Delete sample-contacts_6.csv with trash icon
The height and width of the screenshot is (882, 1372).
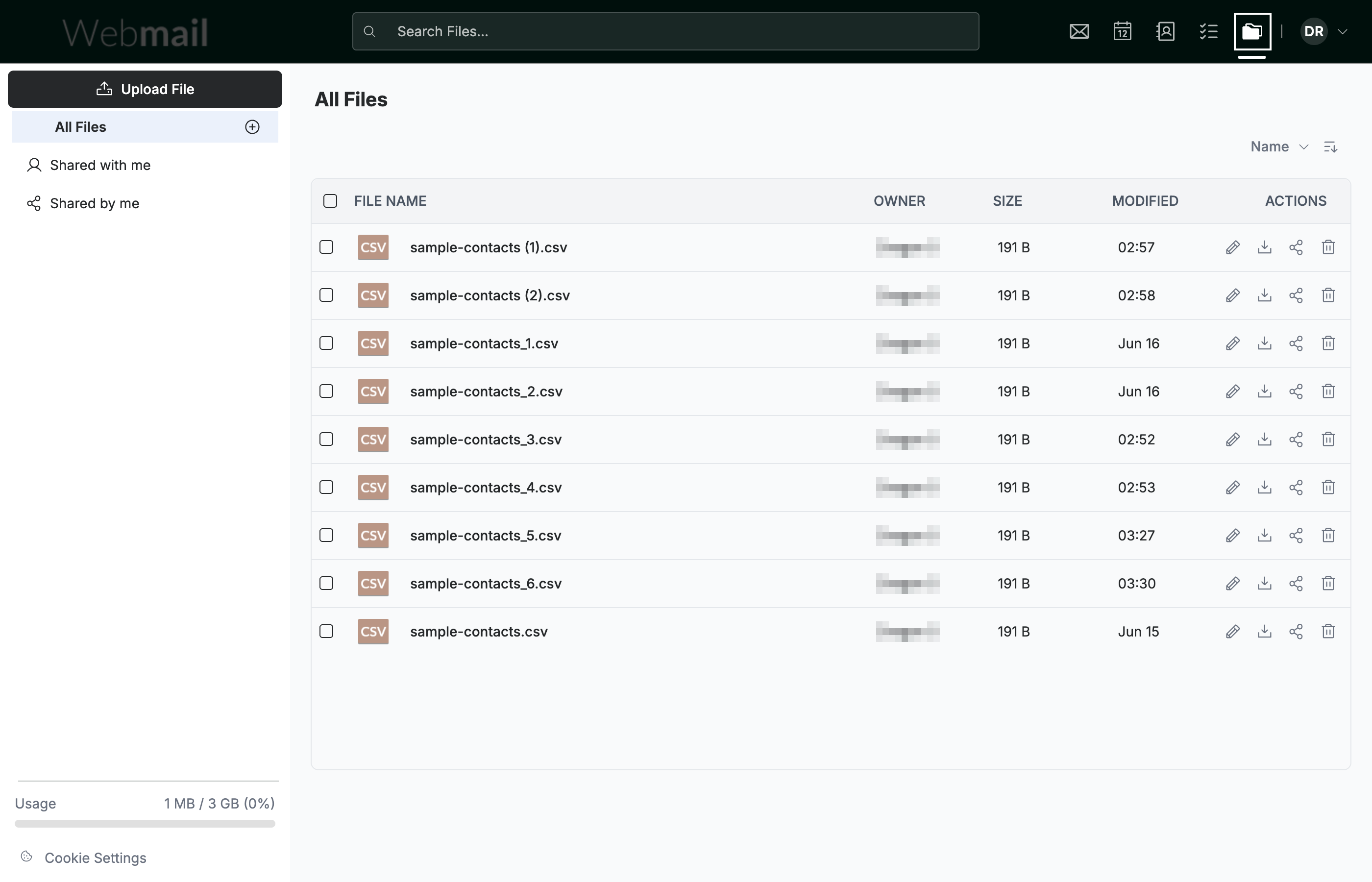coord(1328,584)
